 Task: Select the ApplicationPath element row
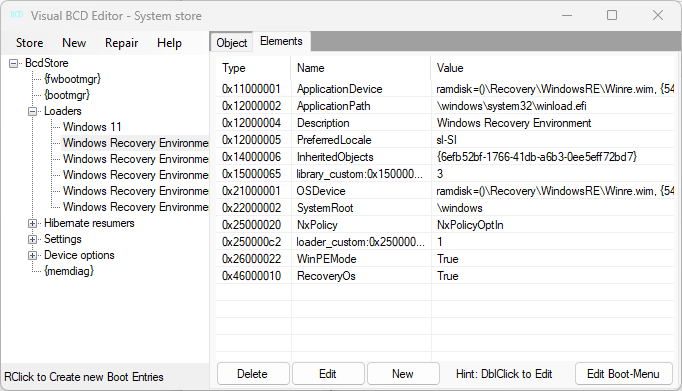tap(445, 106)
